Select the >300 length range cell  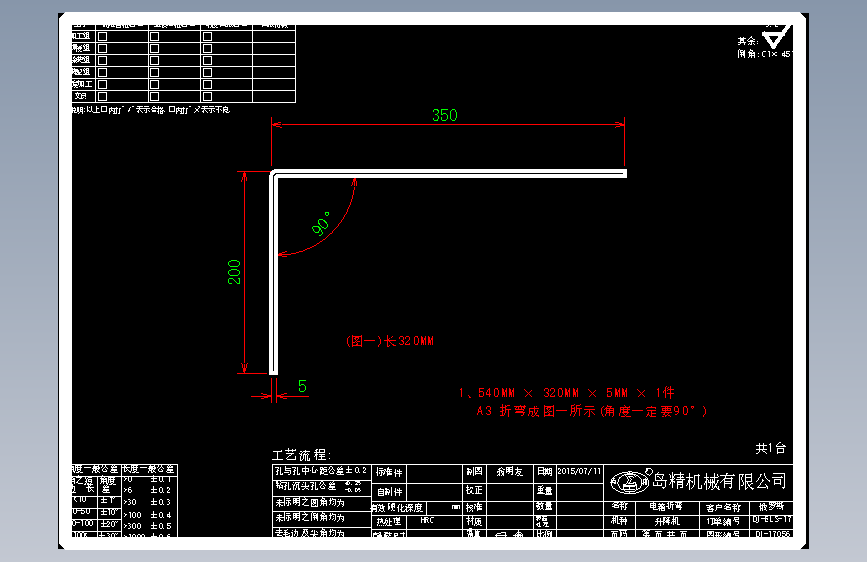click(x=133, y=526)
